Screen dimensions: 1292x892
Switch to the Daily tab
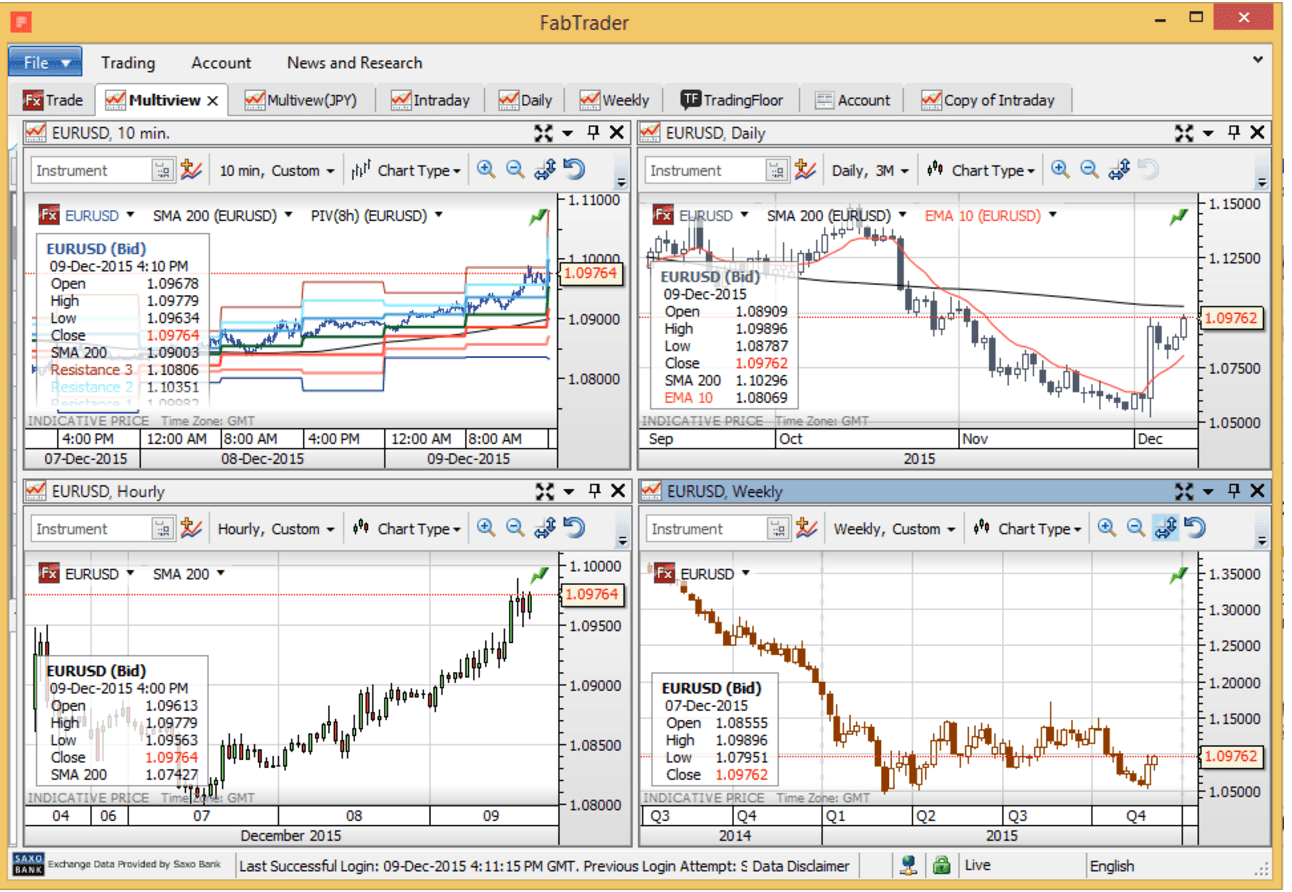pos(526,100)
